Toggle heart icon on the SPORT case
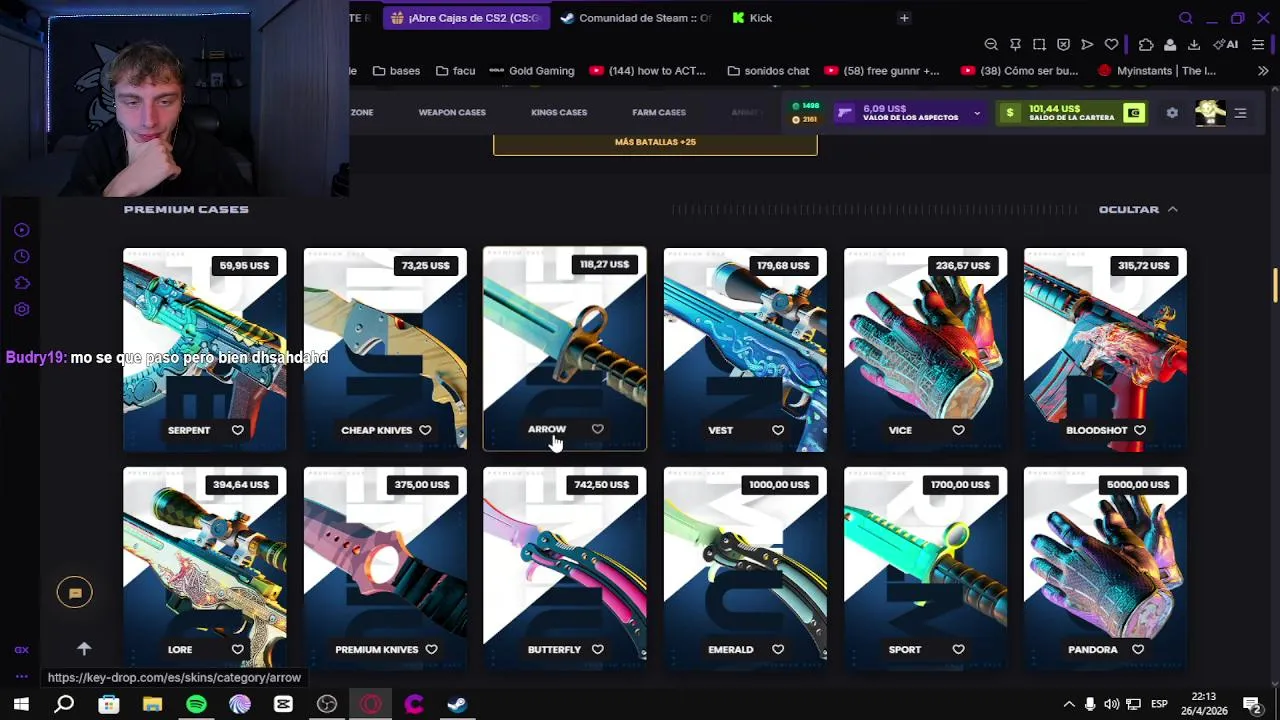 (x=958, y=649)
